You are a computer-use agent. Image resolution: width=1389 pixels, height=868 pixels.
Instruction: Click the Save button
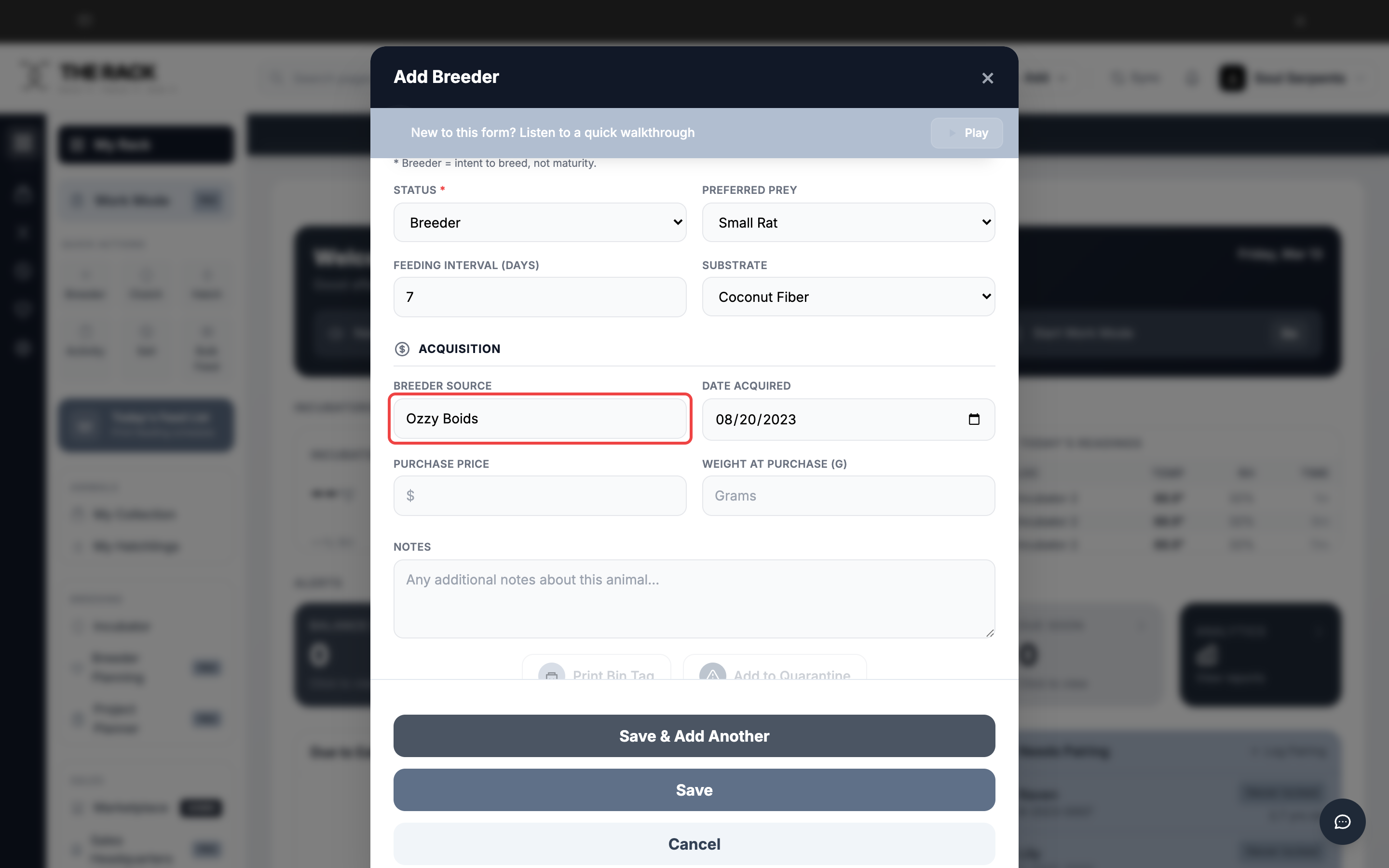[x=694, y=790]
